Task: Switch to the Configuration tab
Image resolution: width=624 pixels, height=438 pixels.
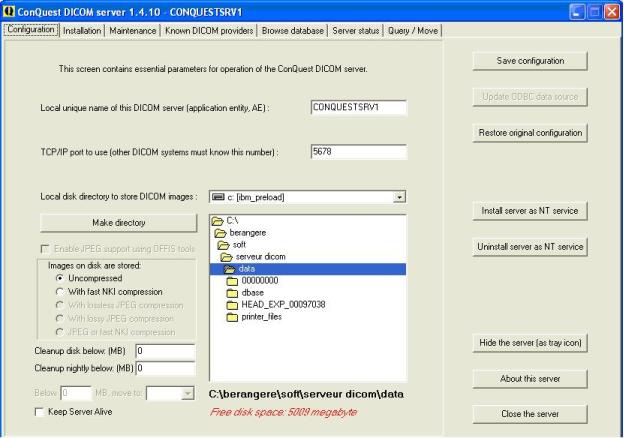Action: coord(31,30)
